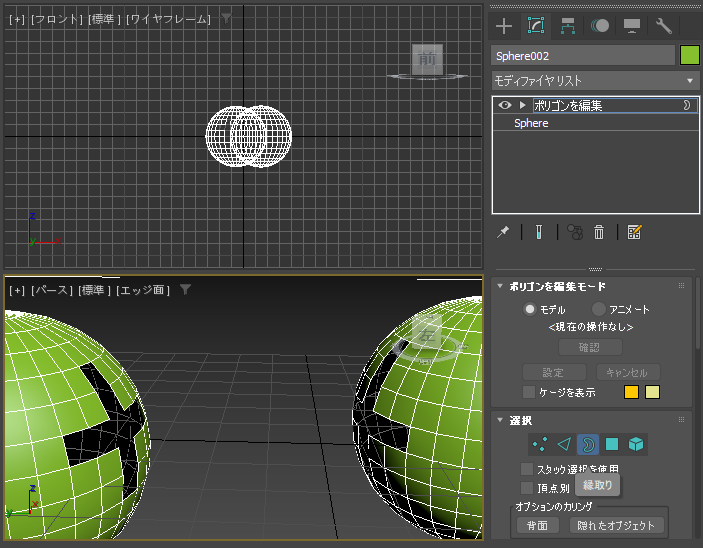Image resolution: width=703 pixels, height=548 pixels.
Task: Open the Motion panel tab
Action: pyautogui.click(x=599, y=26)
